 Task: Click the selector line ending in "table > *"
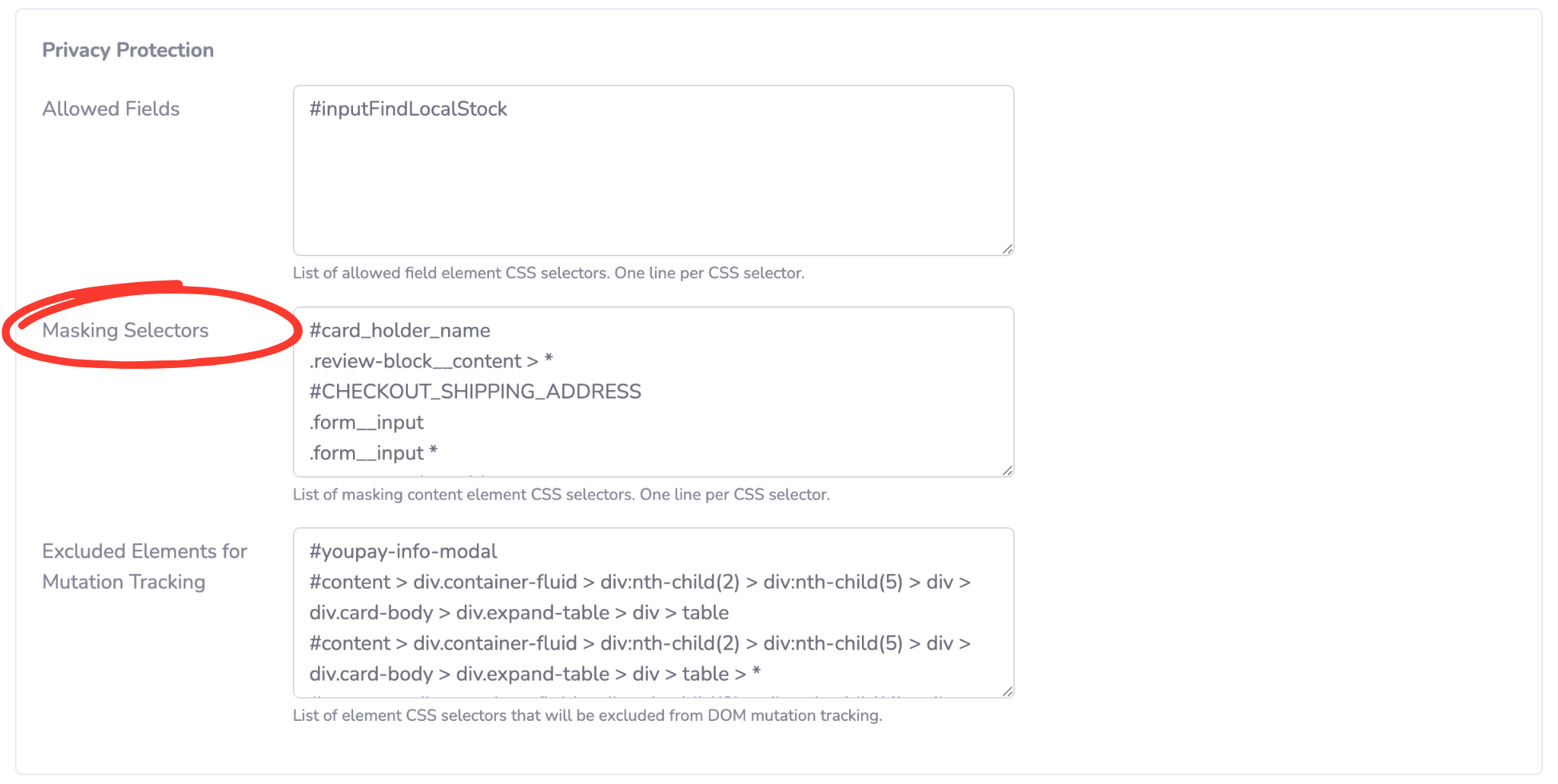534,674
